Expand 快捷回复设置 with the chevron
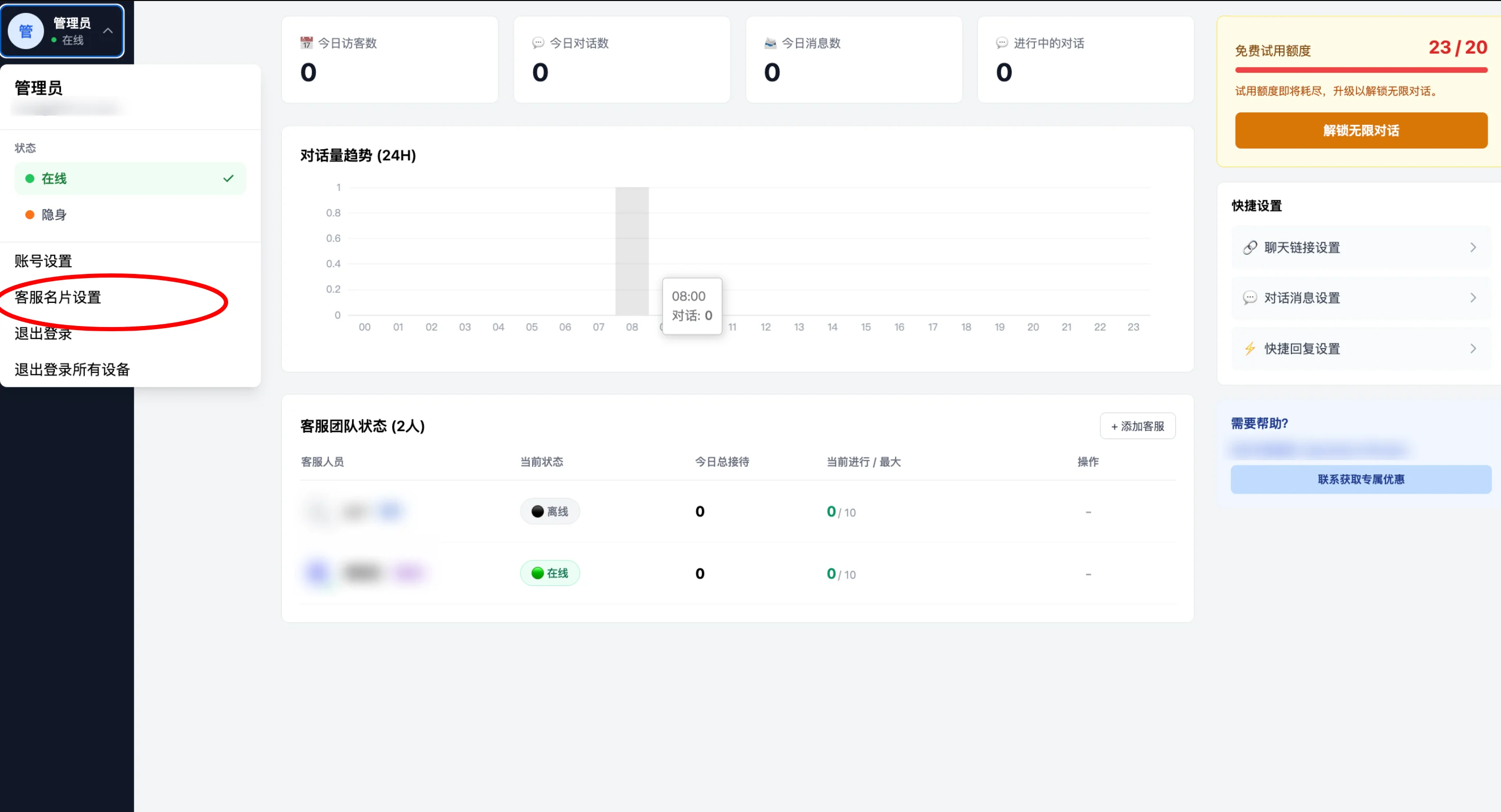The image size is (1501, 812). pyautogui.click(x=1474, y=348)
